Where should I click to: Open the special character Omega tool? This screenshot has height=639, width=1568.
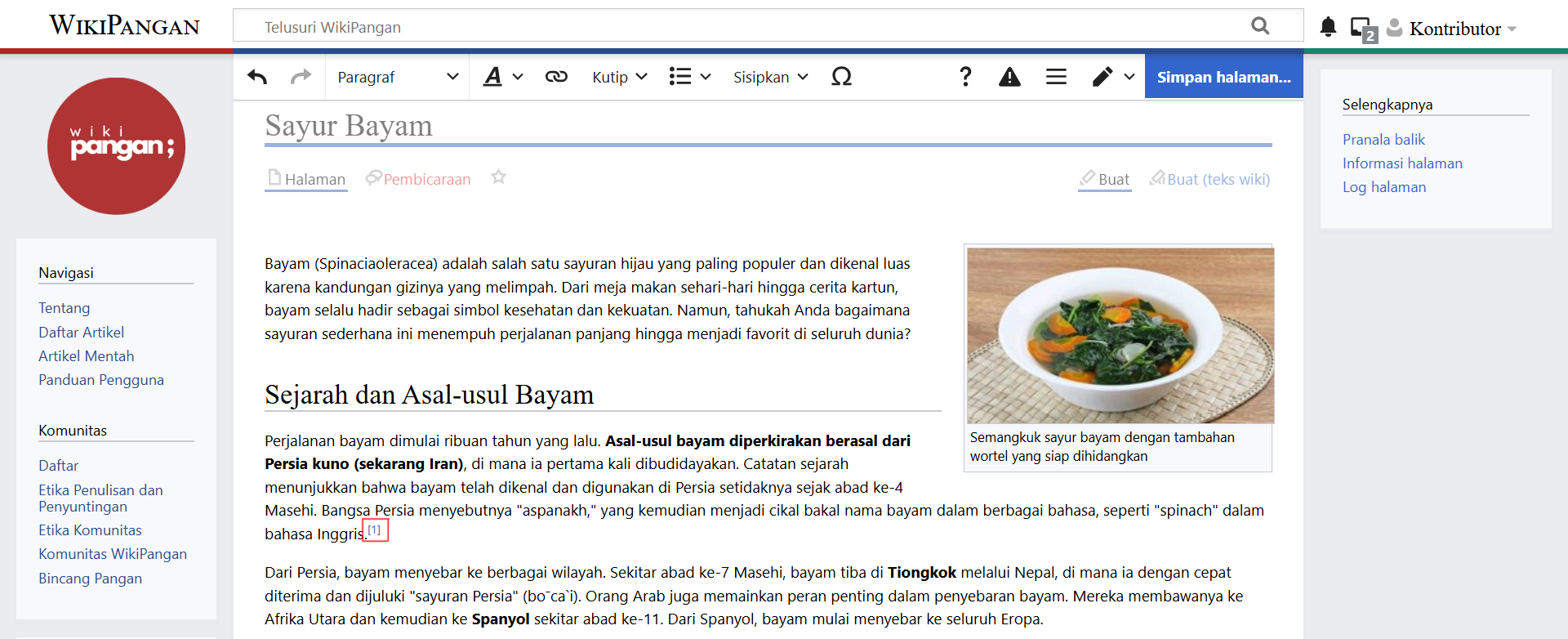[x=841, y=77]
